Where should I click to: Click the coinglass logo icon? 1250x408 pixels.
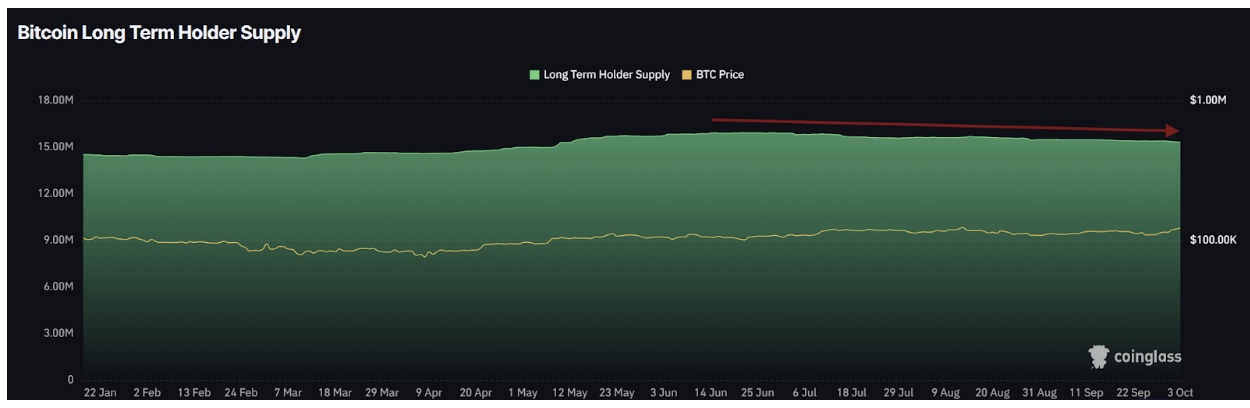click(1100, 356)
